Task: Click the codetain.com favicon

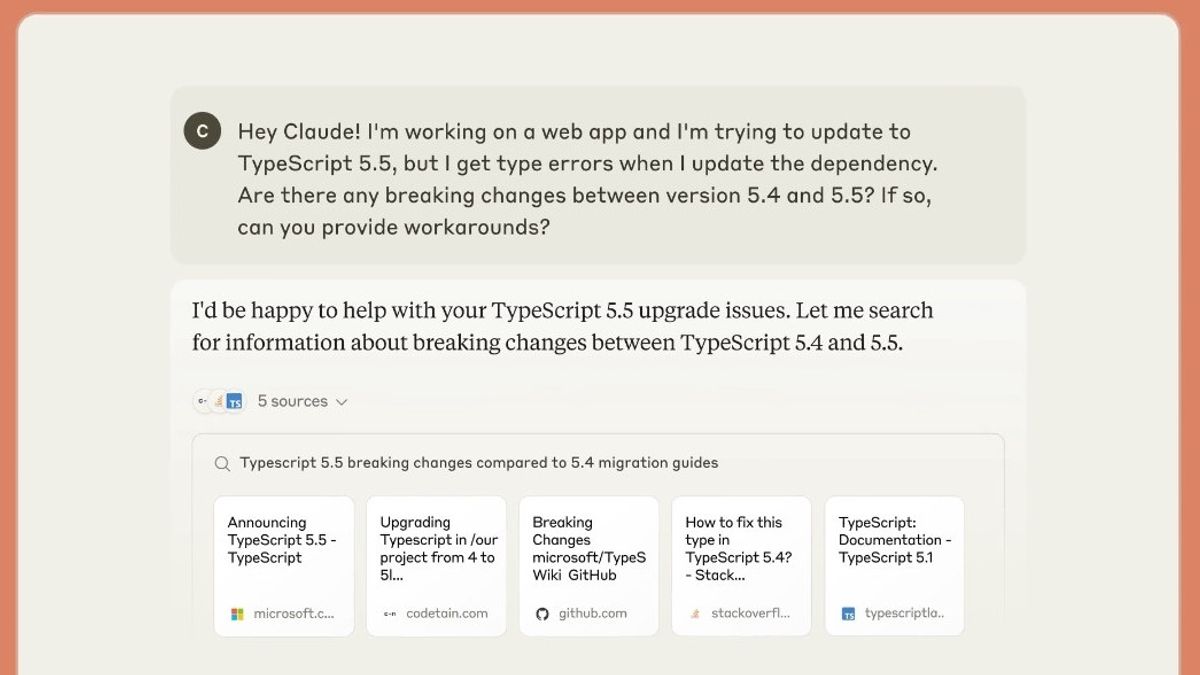Action: (x=390, y=614)
